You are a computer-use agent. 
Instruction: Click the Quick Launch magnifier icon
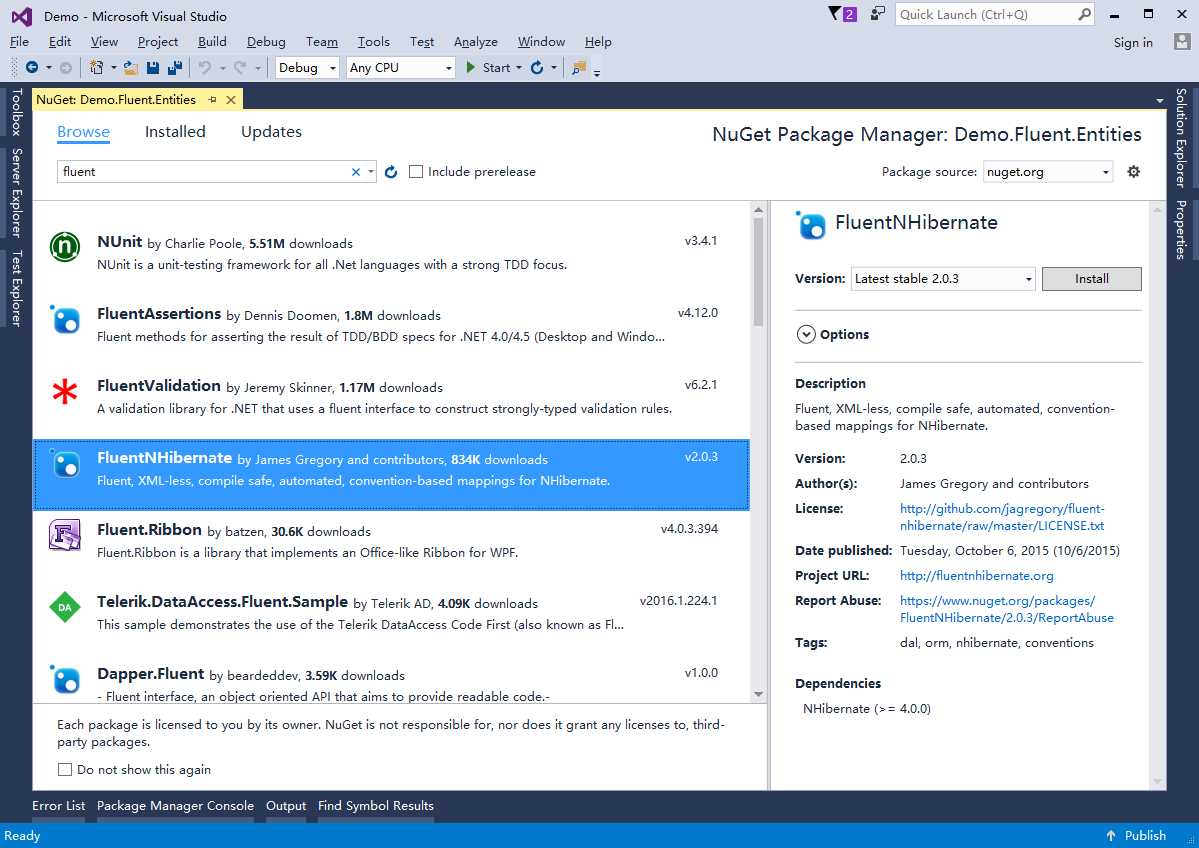click(x=1084, y=14)
